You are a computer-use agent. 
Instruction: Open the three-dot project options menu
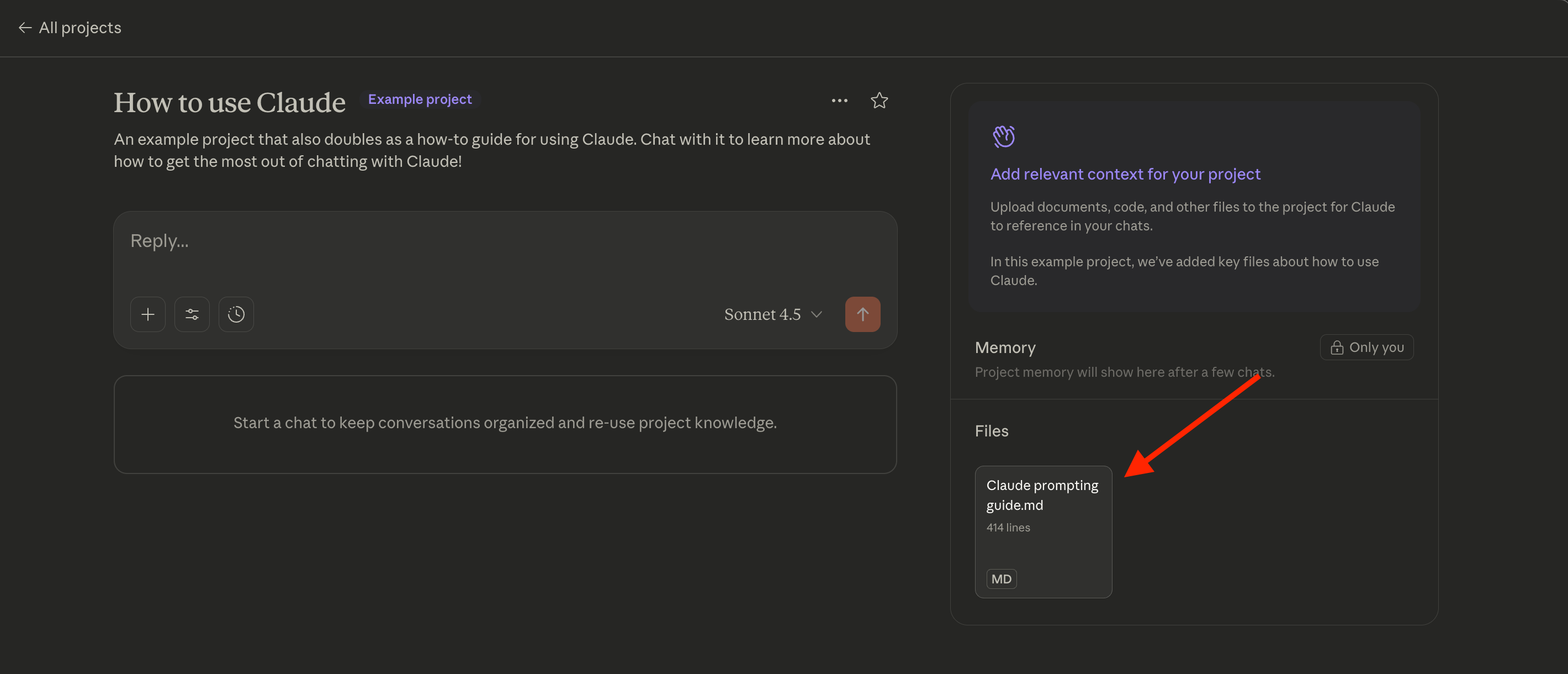point(839,101)
